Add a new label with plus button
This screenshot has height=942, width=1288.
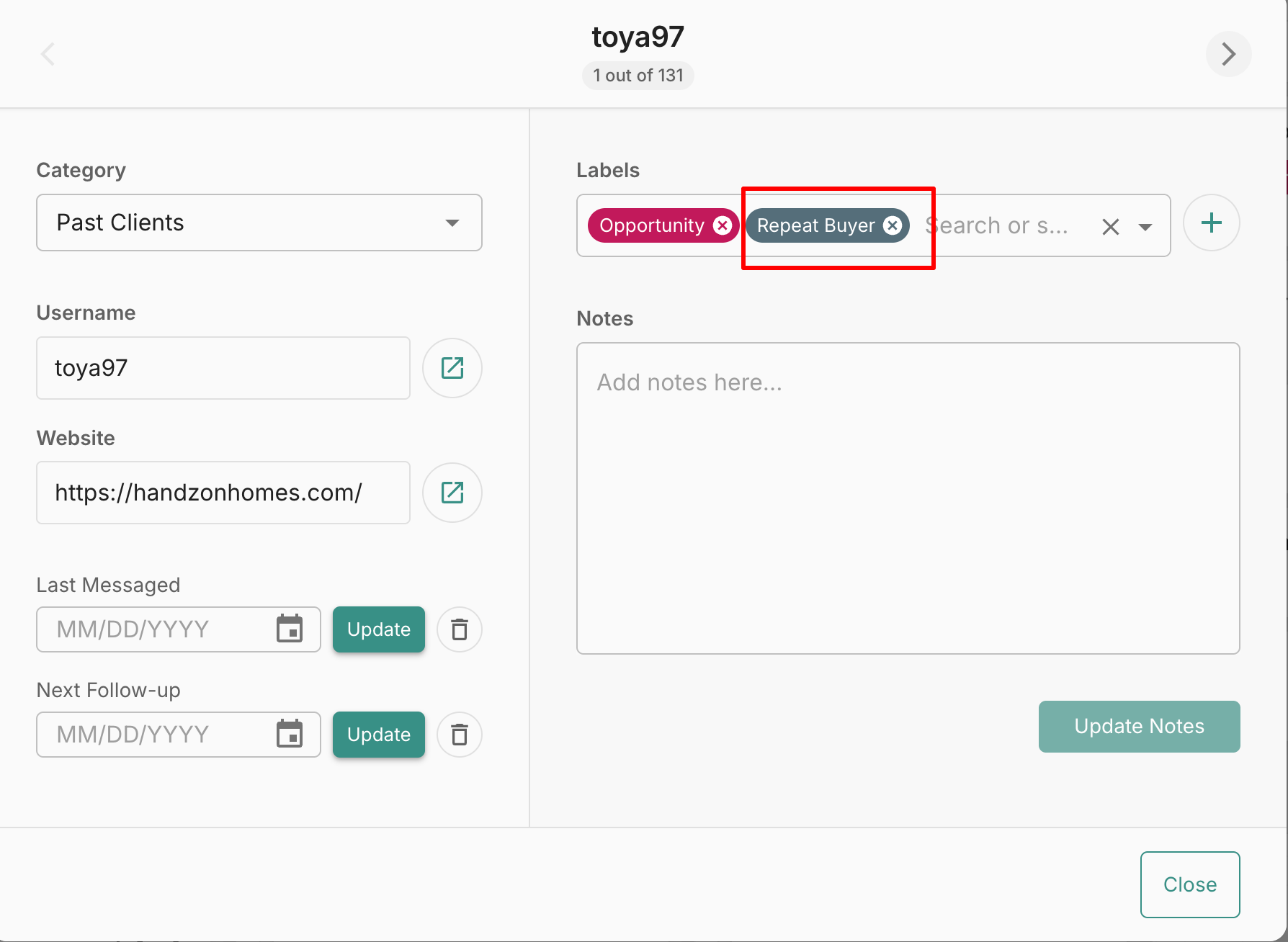click(x=1211, y=223)
